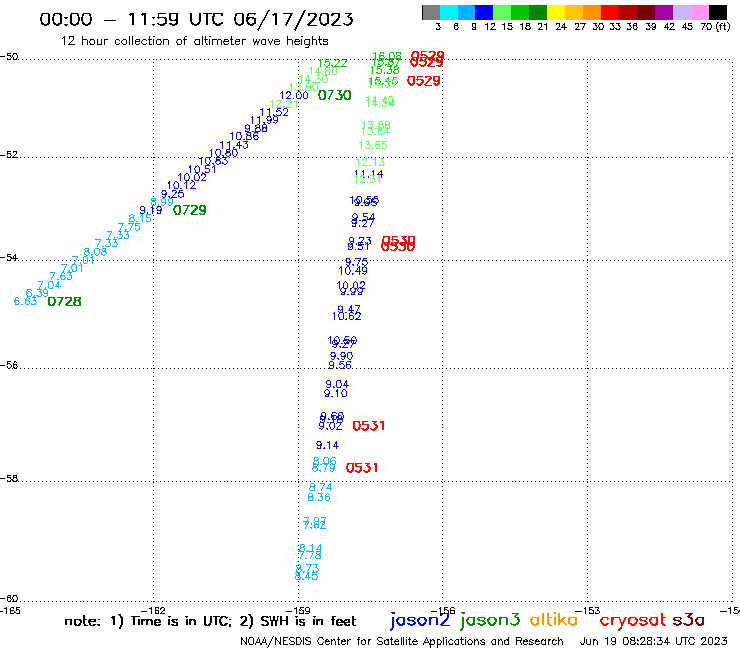Click the wave height value 10.12
Screen dimensions: 740x650
pyautogui.click(x=181, y=186)
